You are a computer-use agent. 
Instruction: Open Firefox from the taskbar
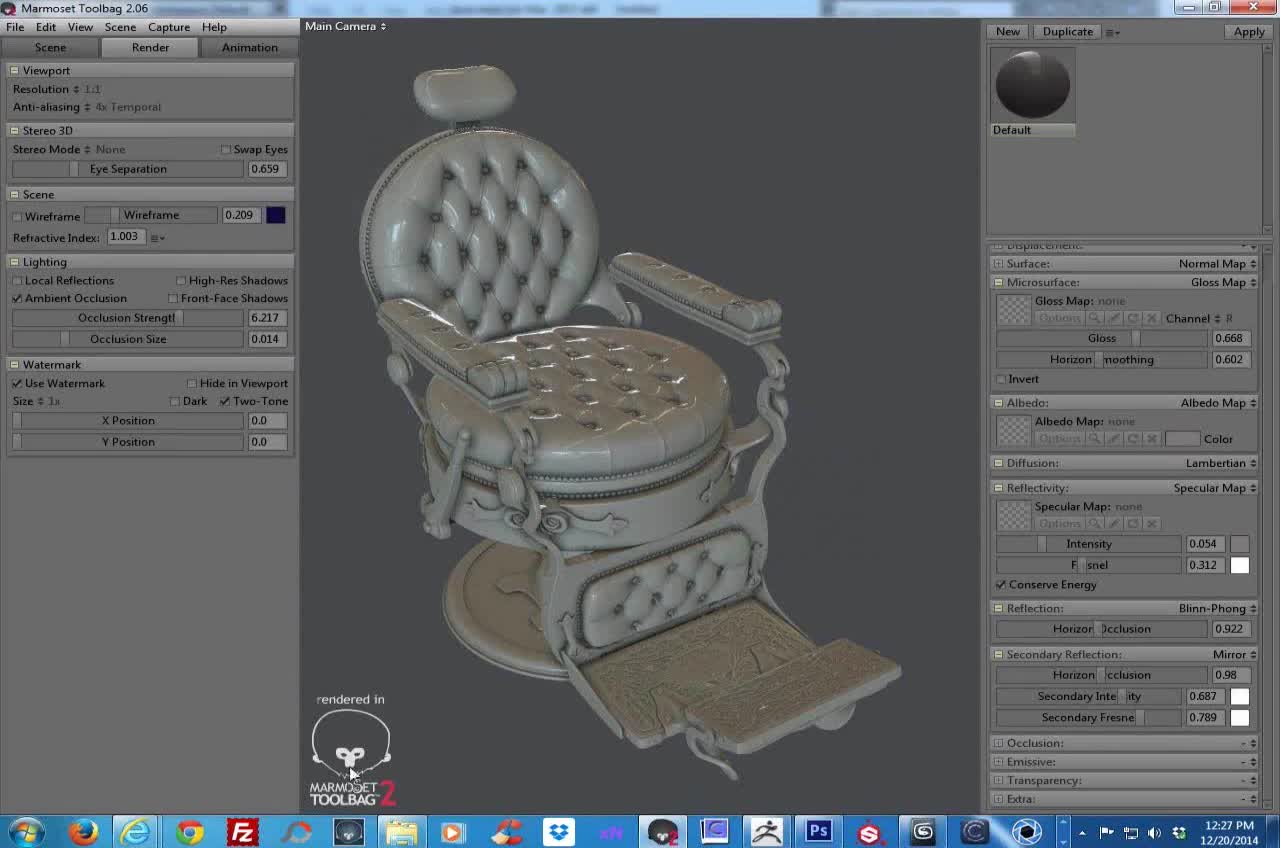(x=83, y=832)
